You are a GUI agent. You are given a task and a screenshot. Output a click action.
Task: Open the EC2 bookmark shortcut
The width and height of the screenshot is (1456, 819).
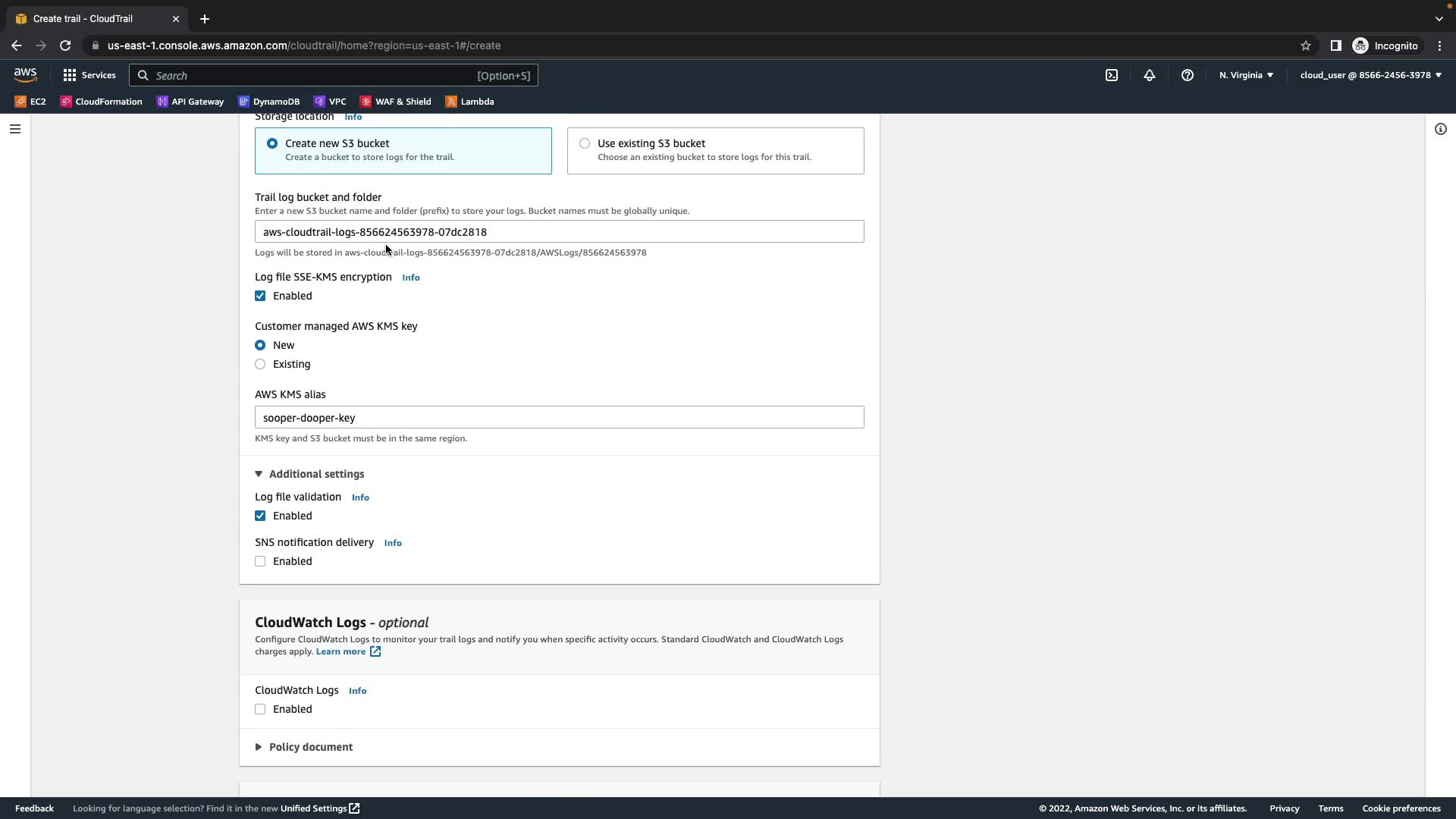click(30, 102)
